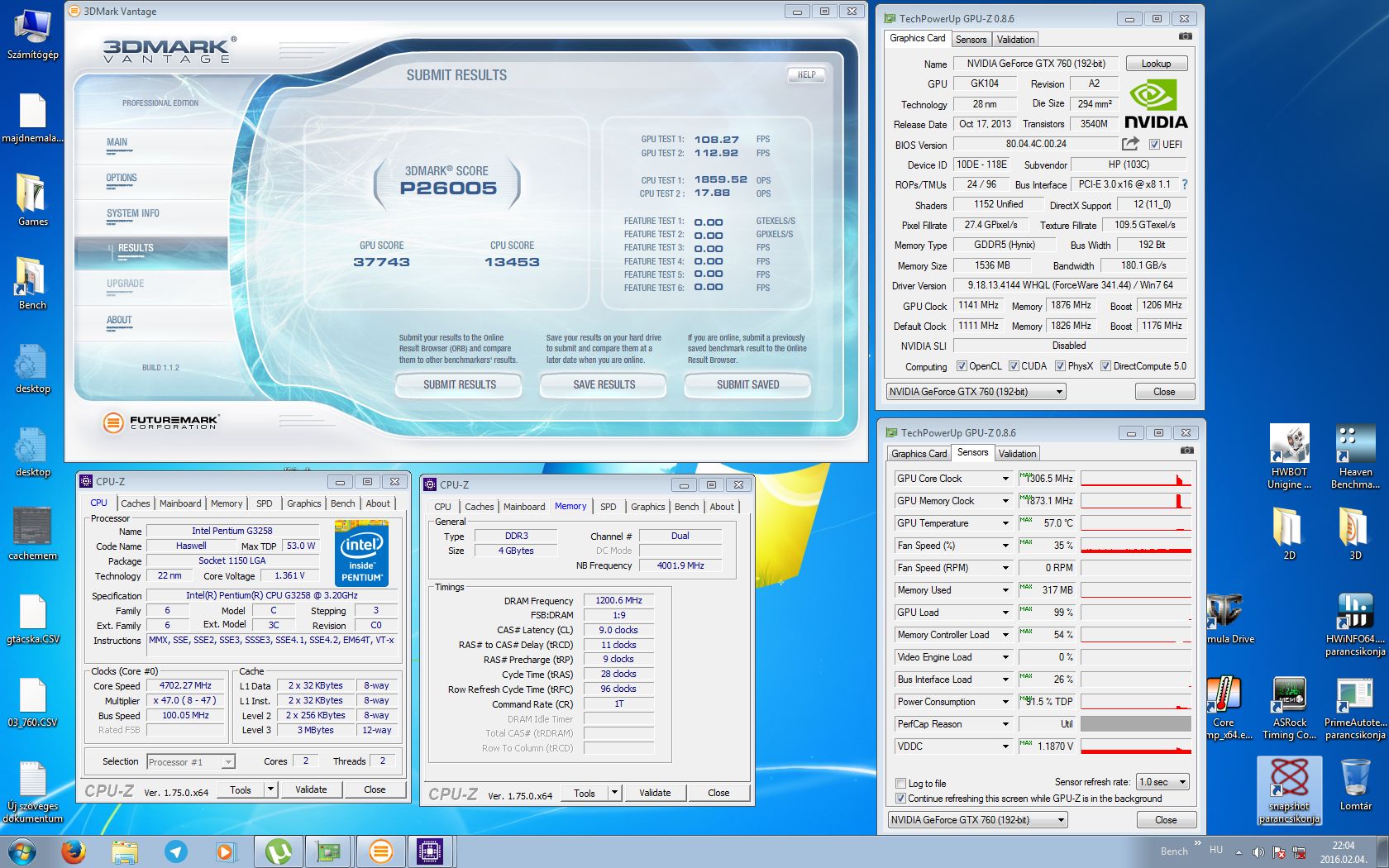Click the BIOS save/share arrow icon in GPU-Z
The height and width of the screenshot is (868, 1389).
tap(1130, 144)
